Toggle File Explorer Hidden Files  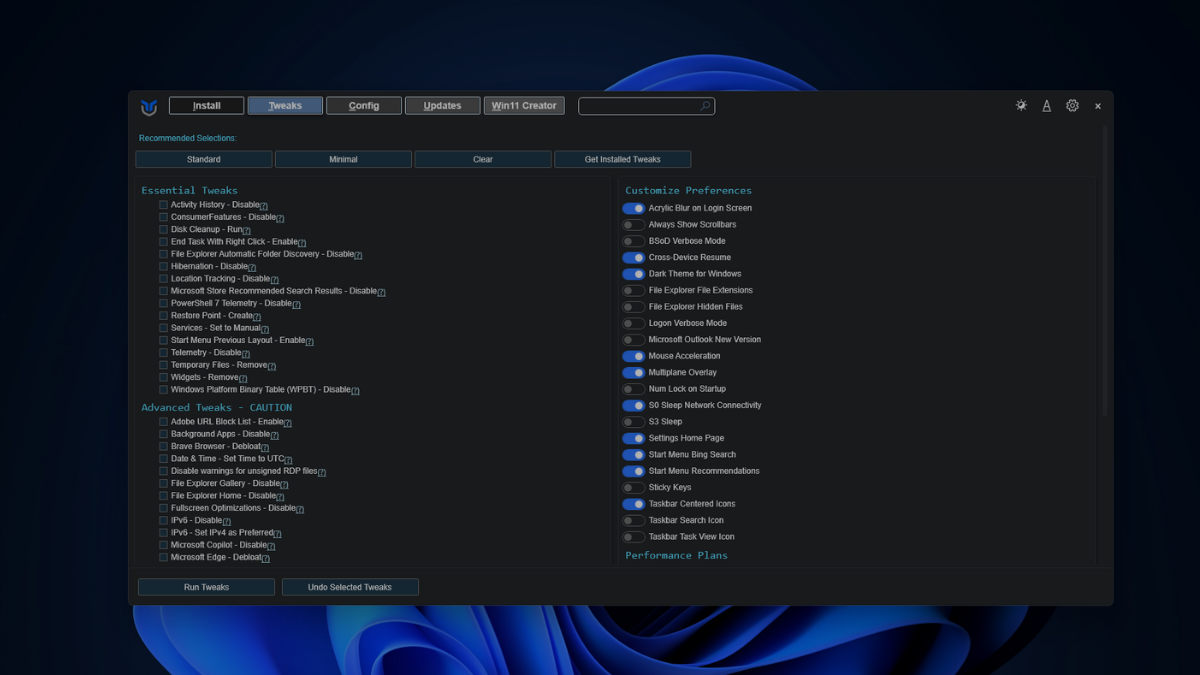coord(633,307)
